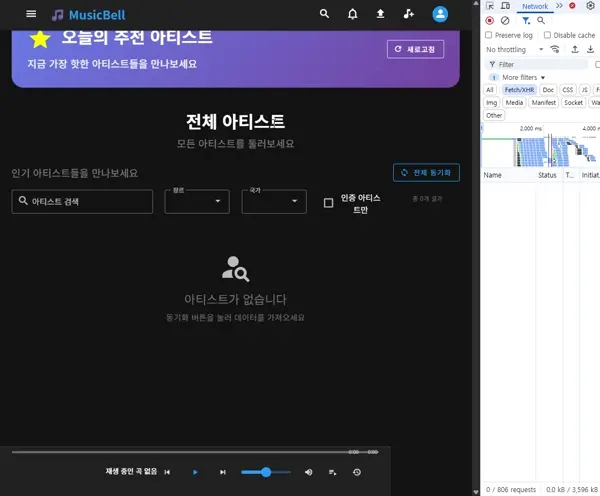Check the Disable cache option

click(x=547, y=35)
